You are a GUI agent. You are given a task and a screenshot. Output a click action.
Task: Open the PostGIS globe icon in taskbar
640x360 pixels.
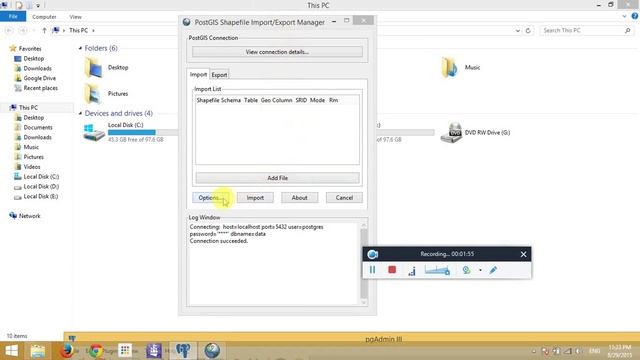pyautogui.click(x=212, y=351)
